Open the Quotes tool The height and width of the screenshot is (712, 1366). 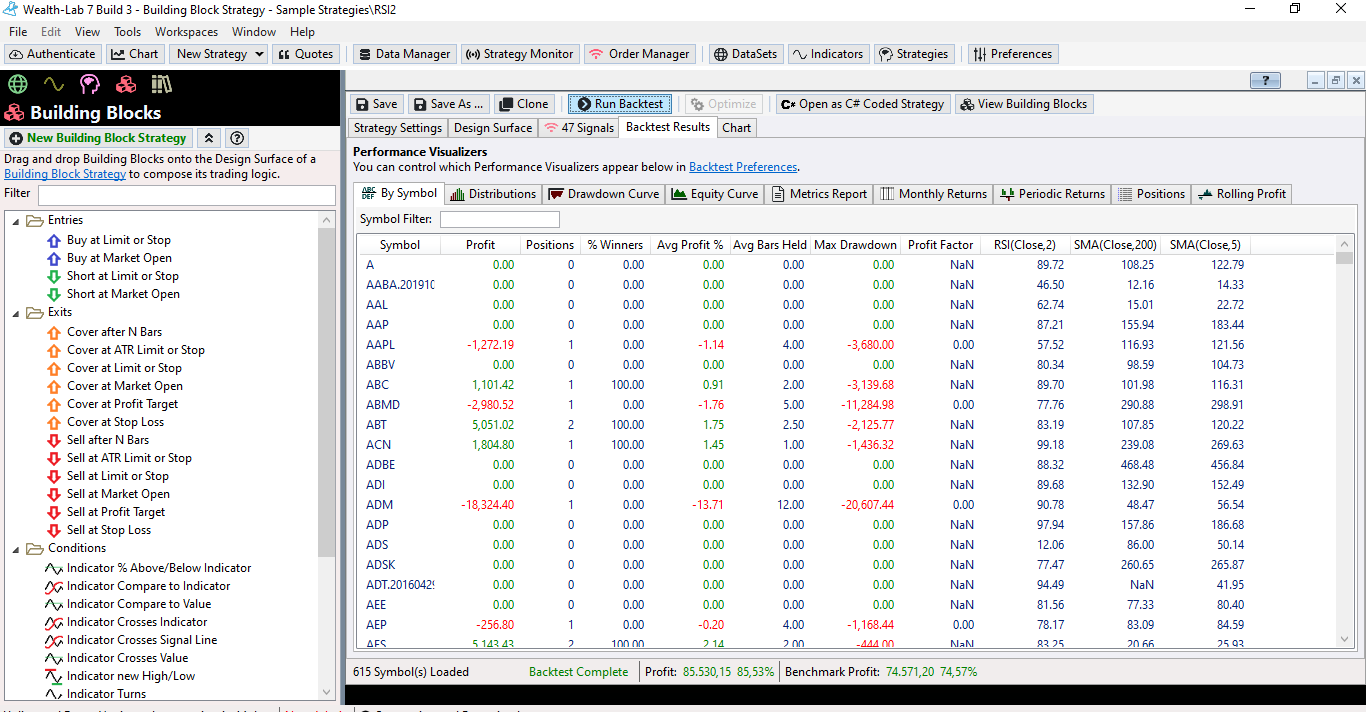click(306, 54)
